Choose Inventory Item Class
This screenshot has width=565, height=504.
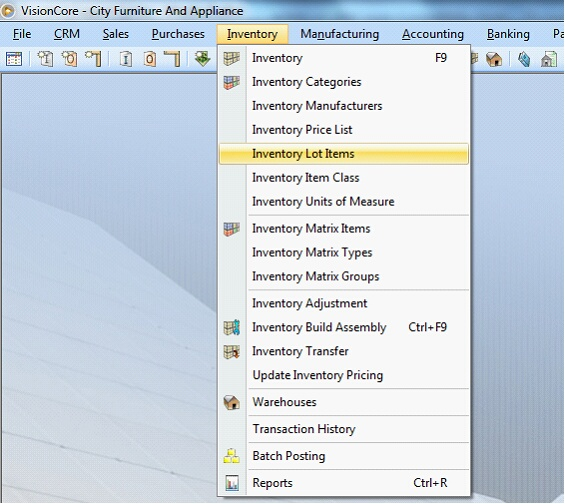[x=344, y=178]
